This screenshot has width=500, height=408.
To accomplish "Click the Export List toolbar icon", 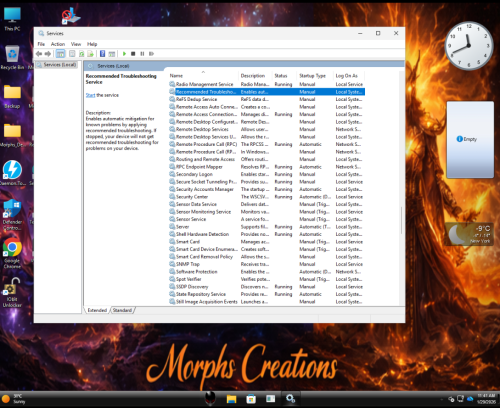I will coord(90,54).
